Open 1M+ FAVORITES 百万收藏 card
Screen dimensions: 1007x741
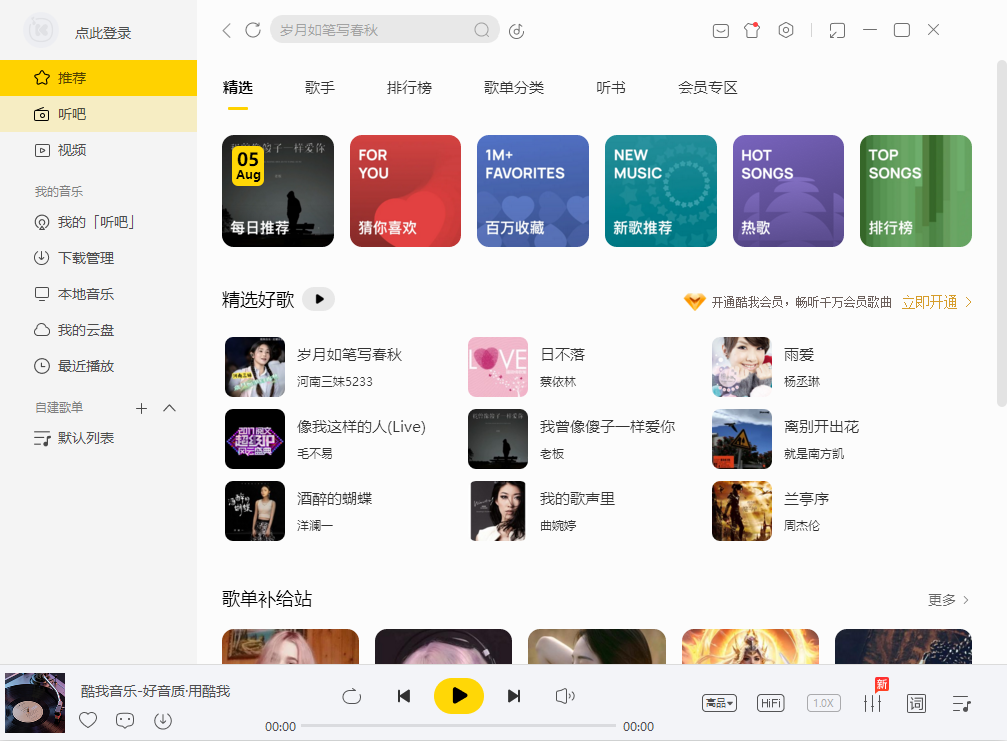tap(533, 191)
